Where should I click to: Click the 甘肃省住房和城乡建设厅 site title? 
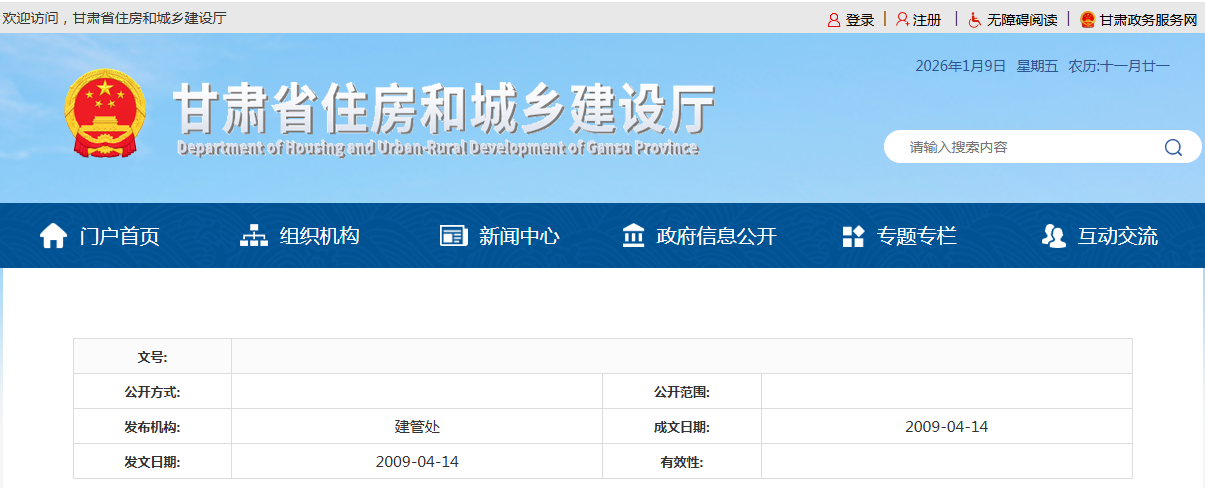point(444,108)
